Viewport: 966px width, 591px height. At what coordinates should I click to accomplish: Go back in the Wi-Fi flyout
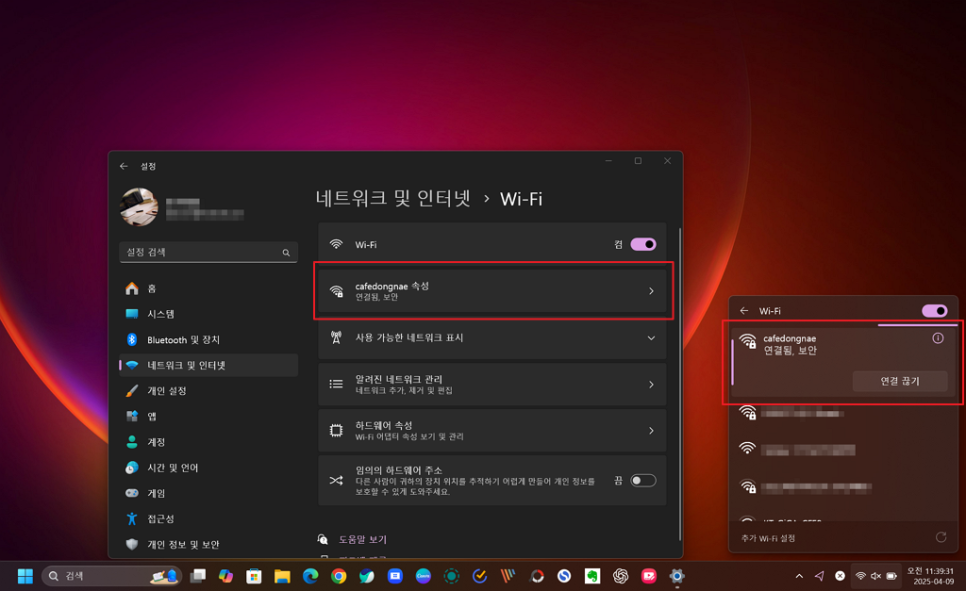[x=744, y=311]
